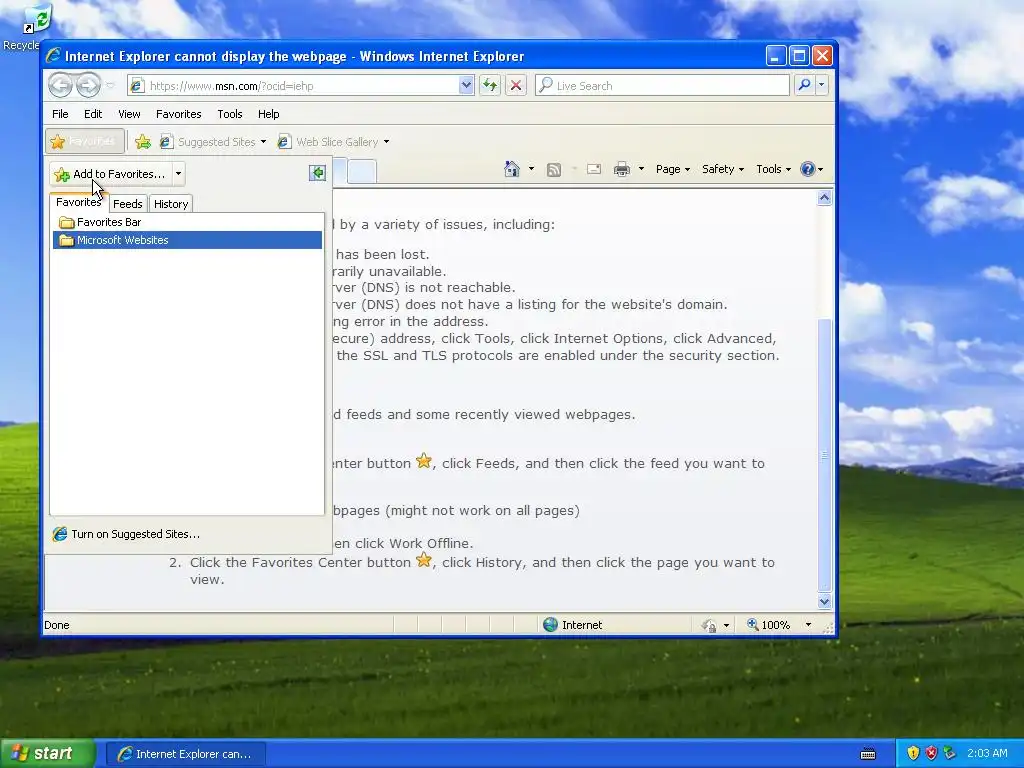Click Turn on Suggested Sites link

[x=127, y=534]
